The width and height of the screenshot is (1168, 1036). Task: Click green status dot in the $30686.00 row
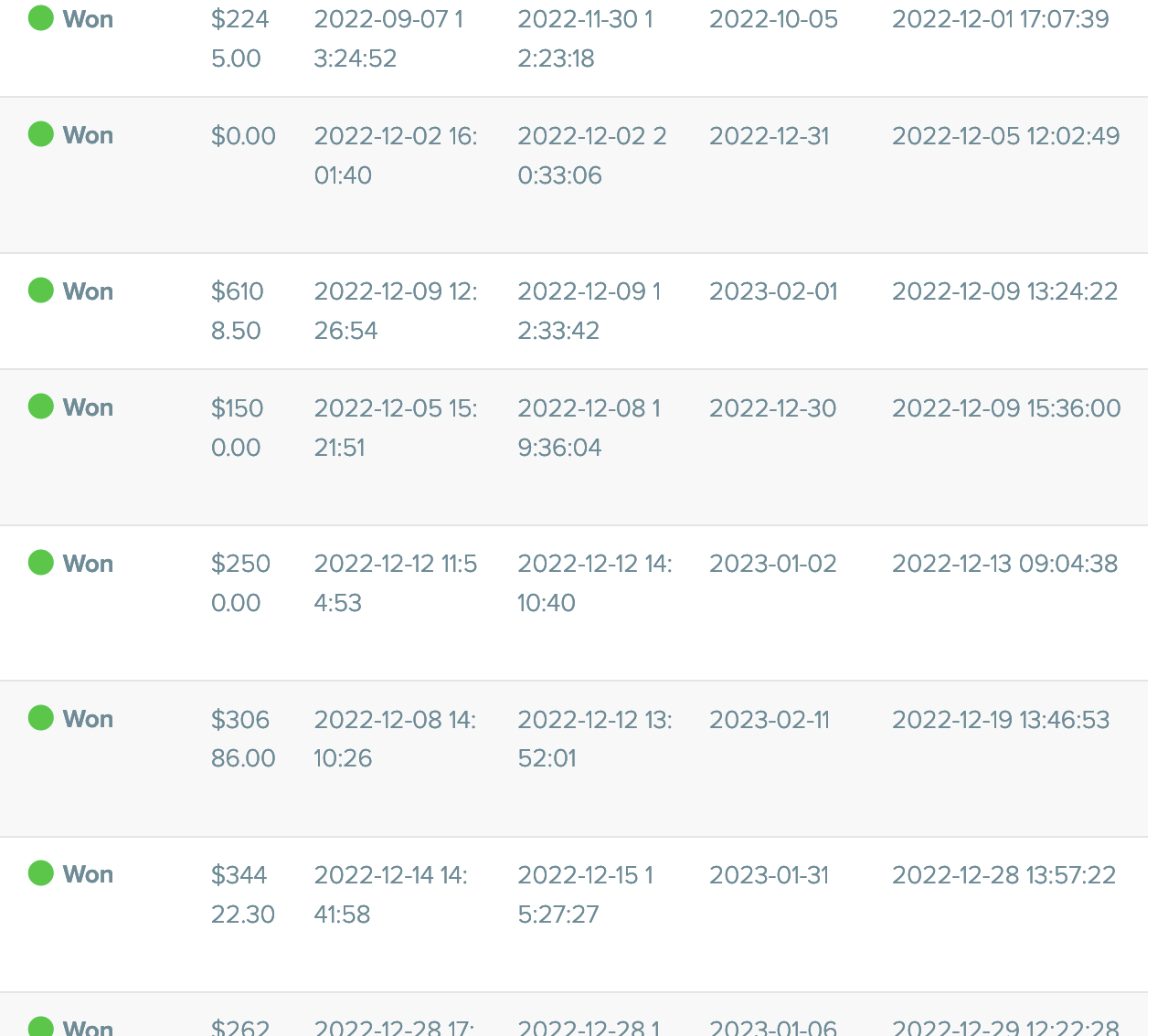[x=41, y=718]
